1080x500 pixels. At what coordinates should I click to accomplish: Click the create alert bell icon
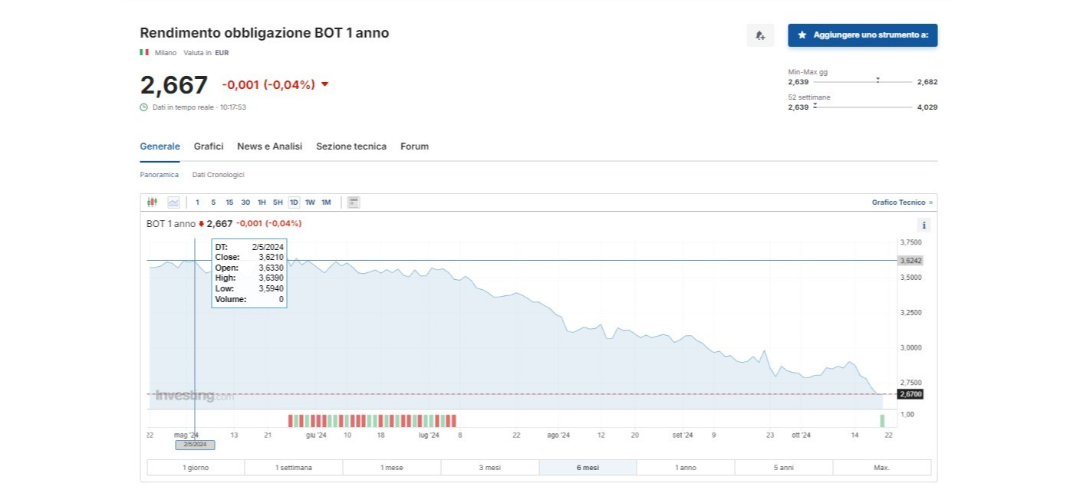click(x=760, y=36)
